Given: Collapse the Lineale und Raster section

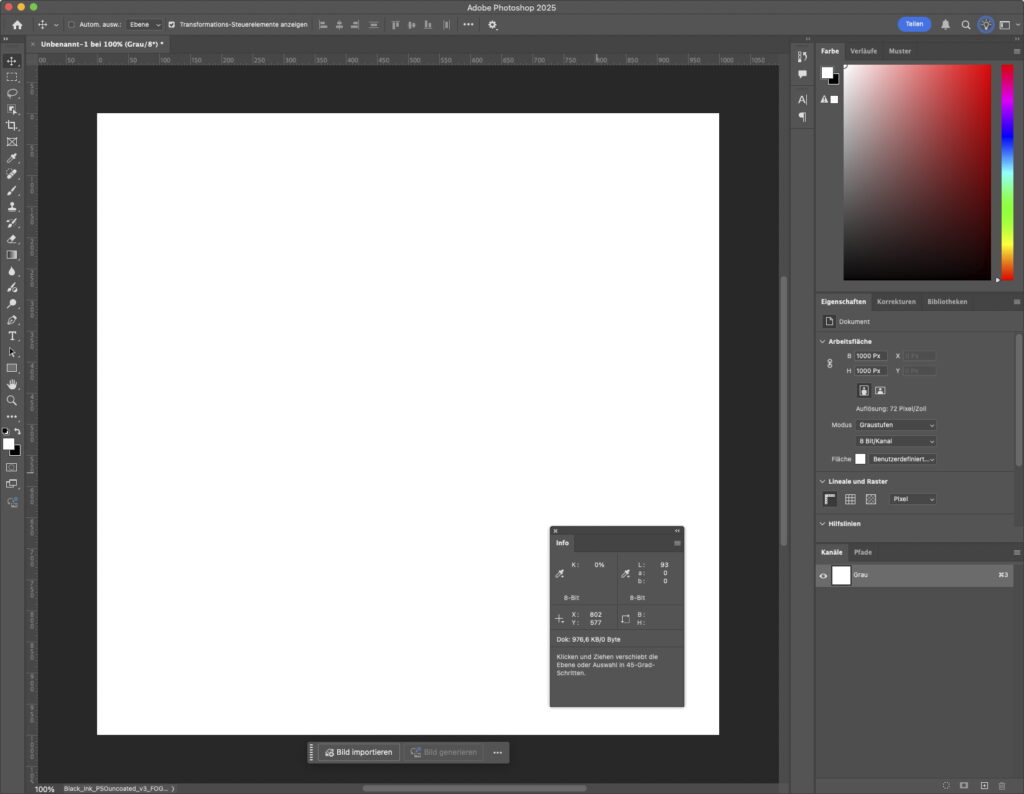Looking at the screenshot, I should (822, 481).
